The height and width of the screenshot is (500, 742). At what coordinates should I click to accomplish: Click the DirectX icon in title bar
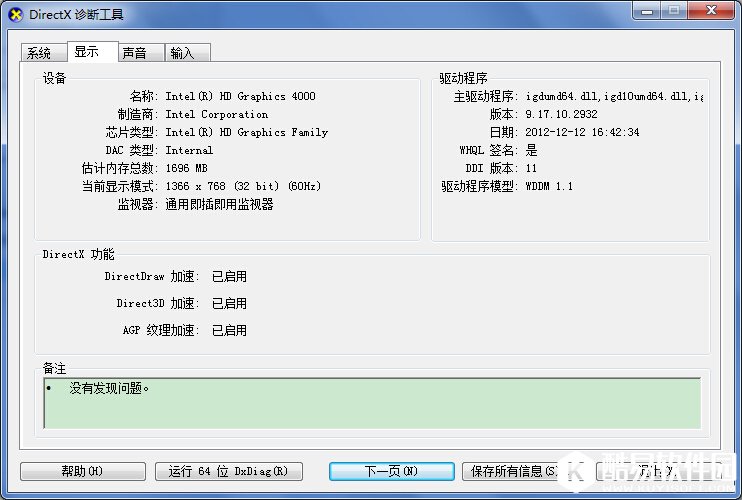pyautogui.click(x=16, y=15)
